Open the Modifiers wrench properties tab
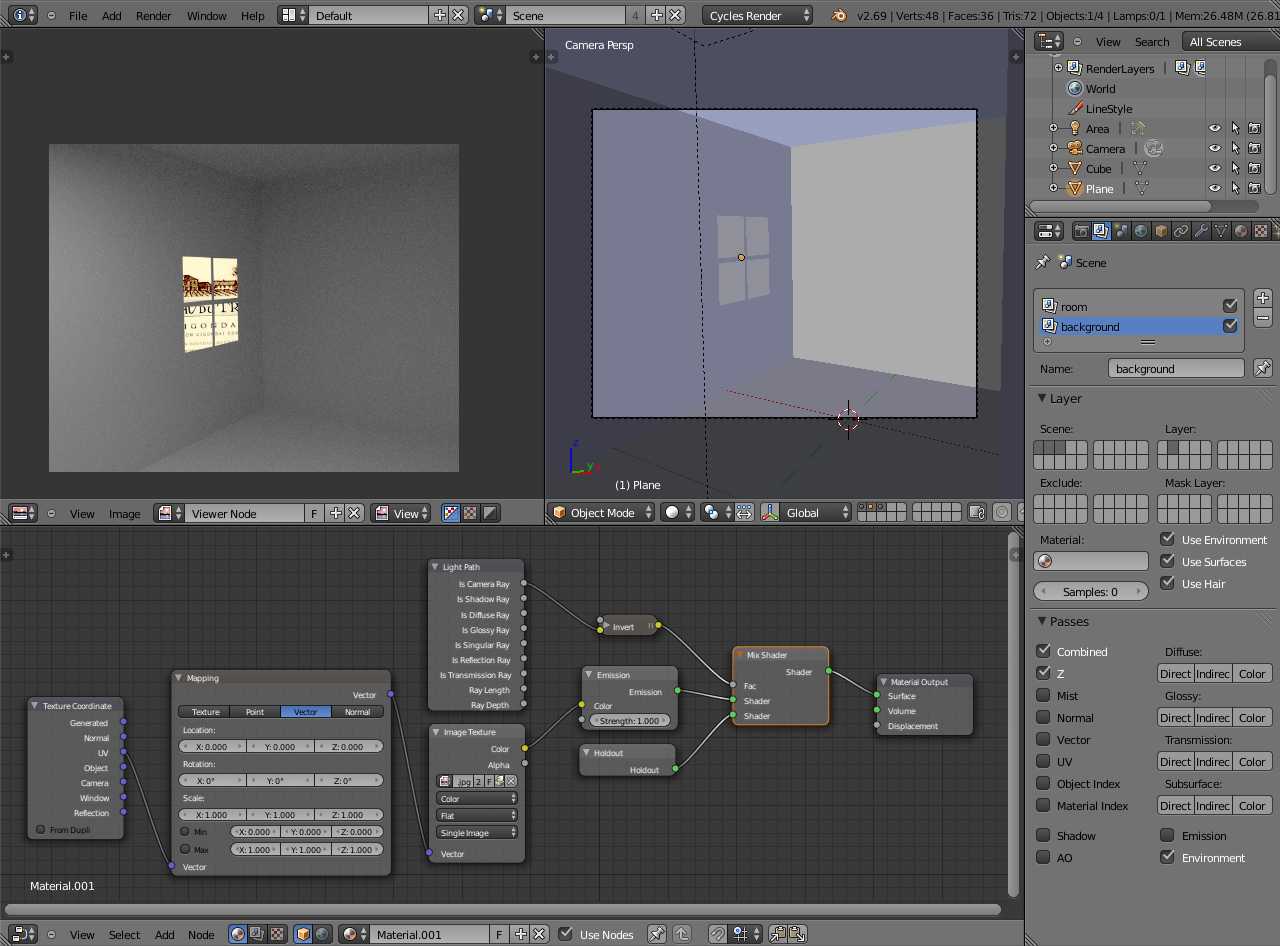This screenshot has height=946, width=1280. point(1201,231)
